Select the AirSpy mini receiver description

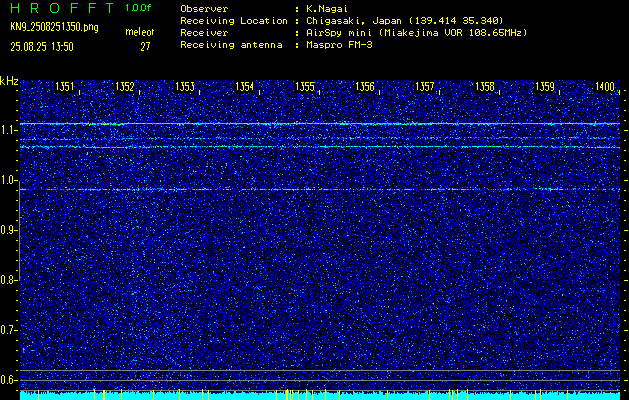tap(417, 33)
